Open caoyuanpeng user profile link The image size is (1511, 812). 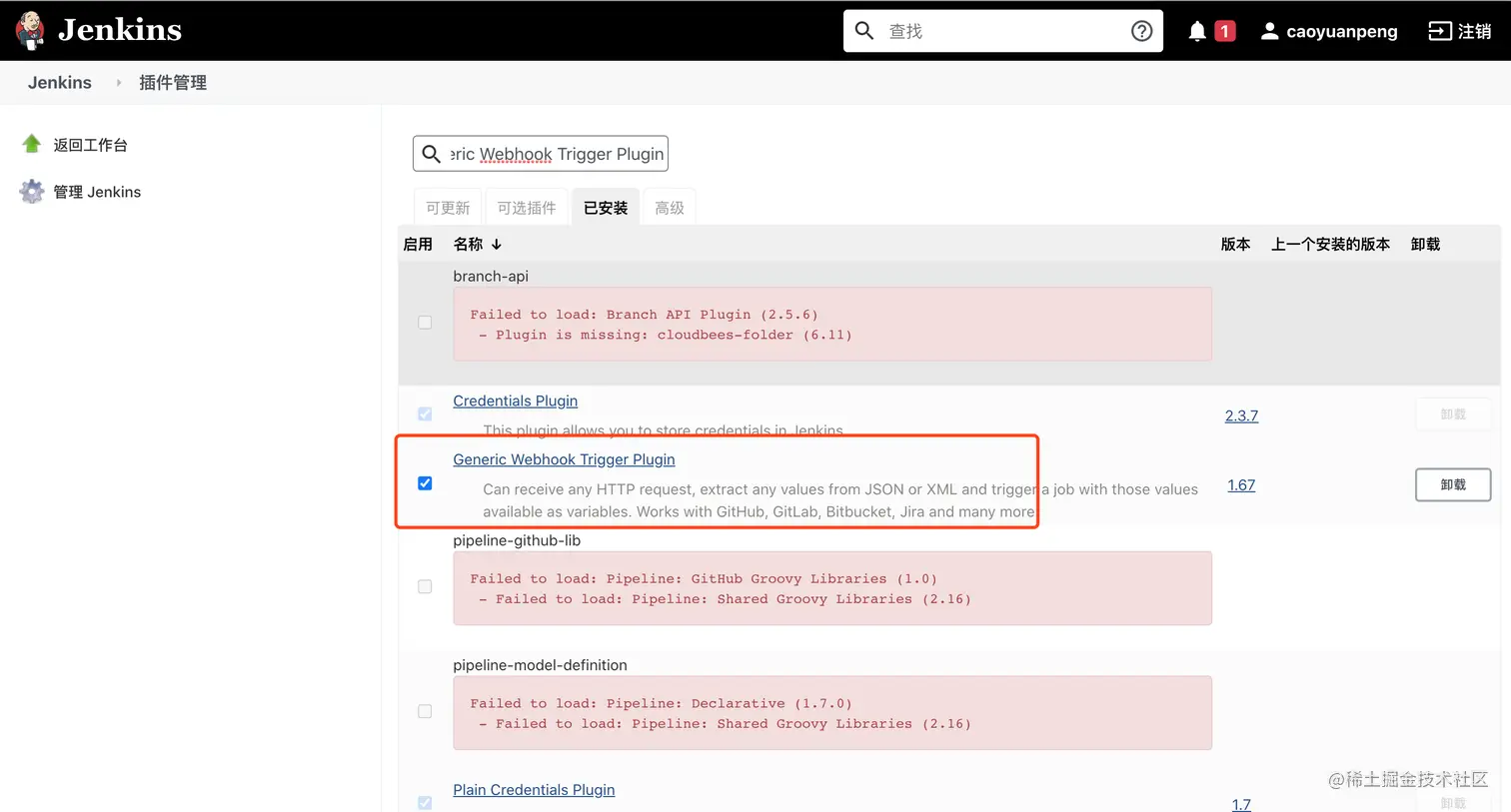[x=1341, y=31]
